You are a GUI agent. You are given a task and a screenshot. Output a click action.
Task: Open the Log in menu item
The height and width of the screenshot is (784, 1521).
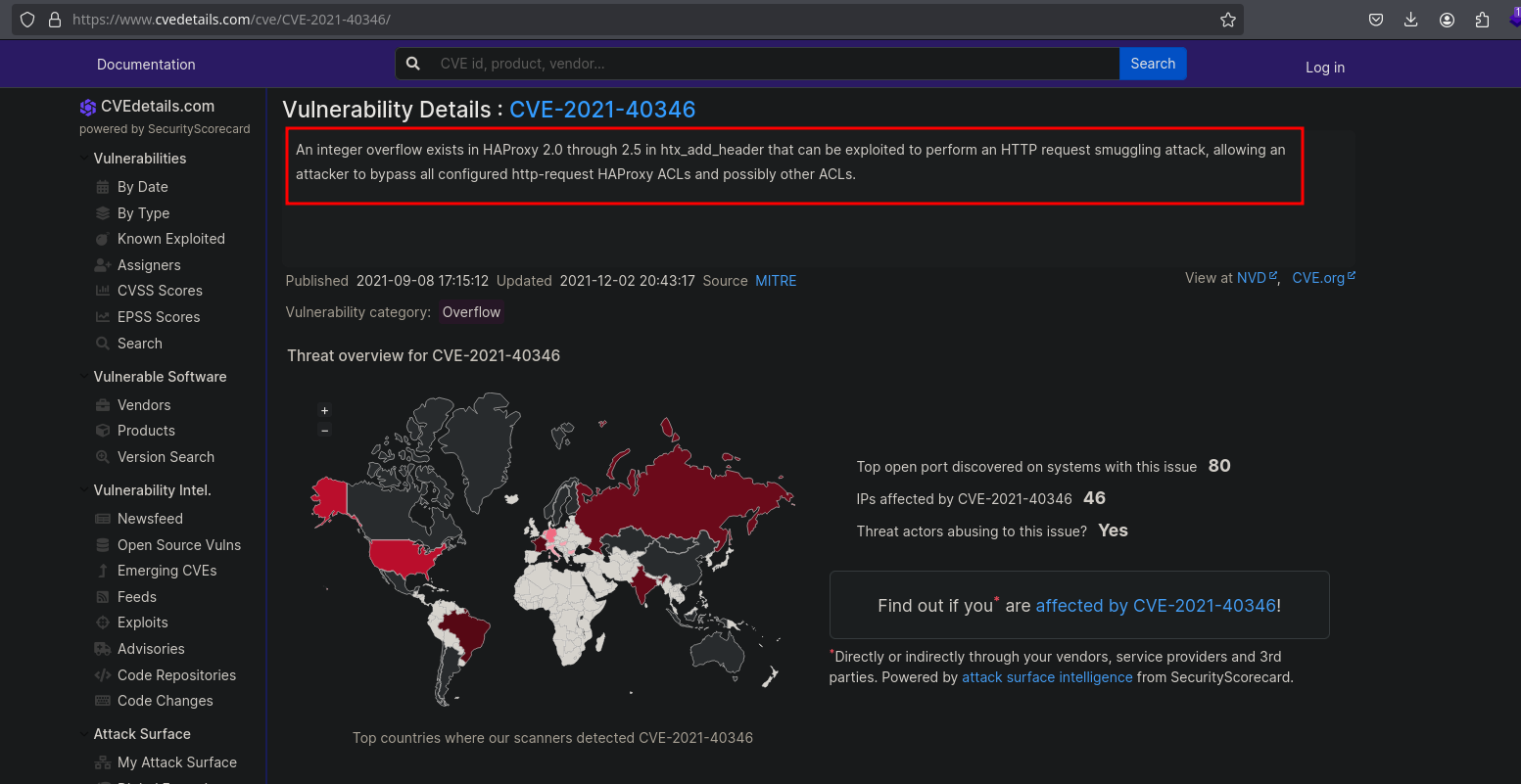click(x=1325, y=68)
